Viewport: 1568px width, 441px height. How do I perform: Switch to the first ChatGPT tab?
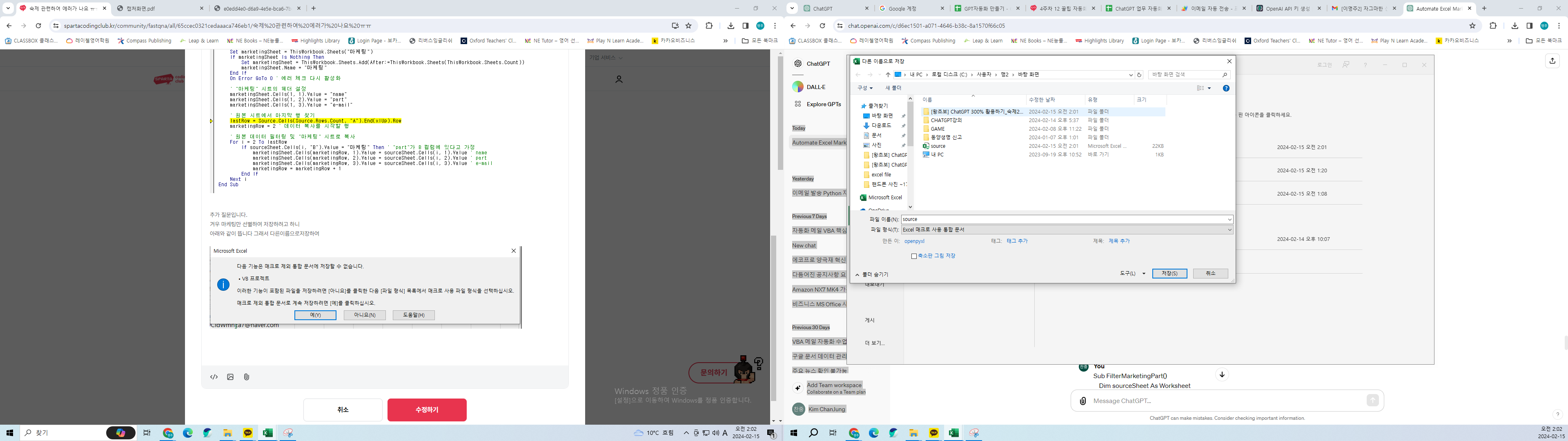(x=836, y=9)
